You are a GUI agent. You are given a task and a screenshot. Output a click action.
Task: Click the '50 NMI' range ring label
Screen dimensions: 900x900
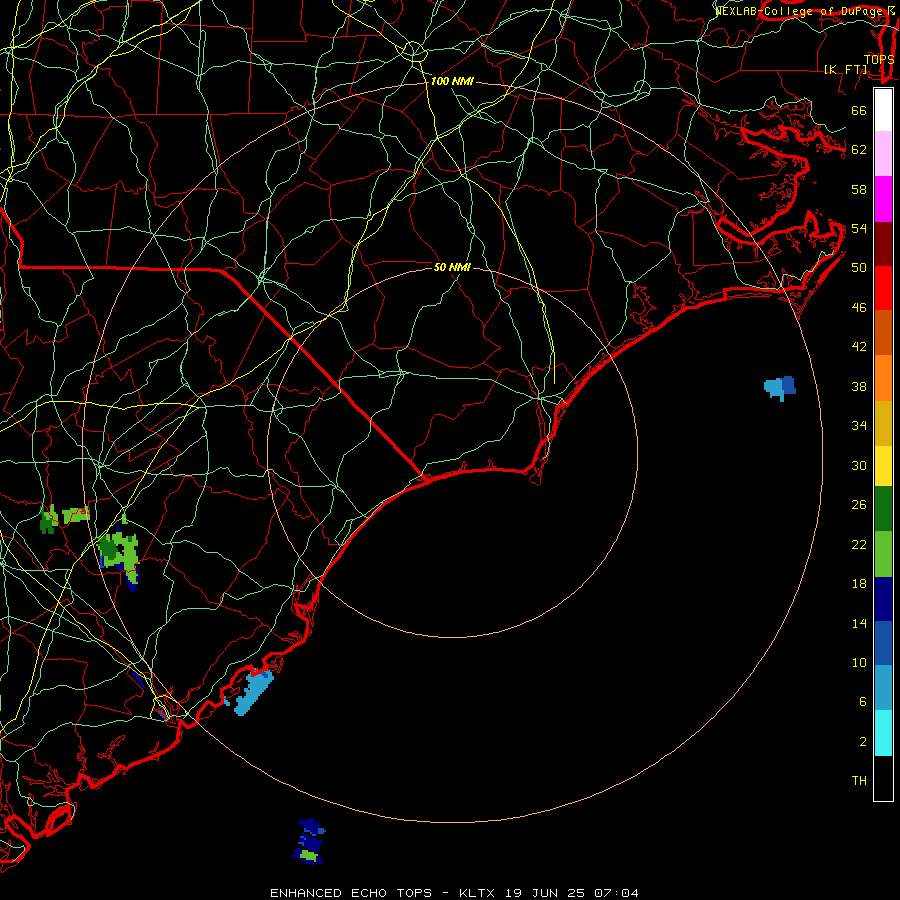[x=452, y=267]
